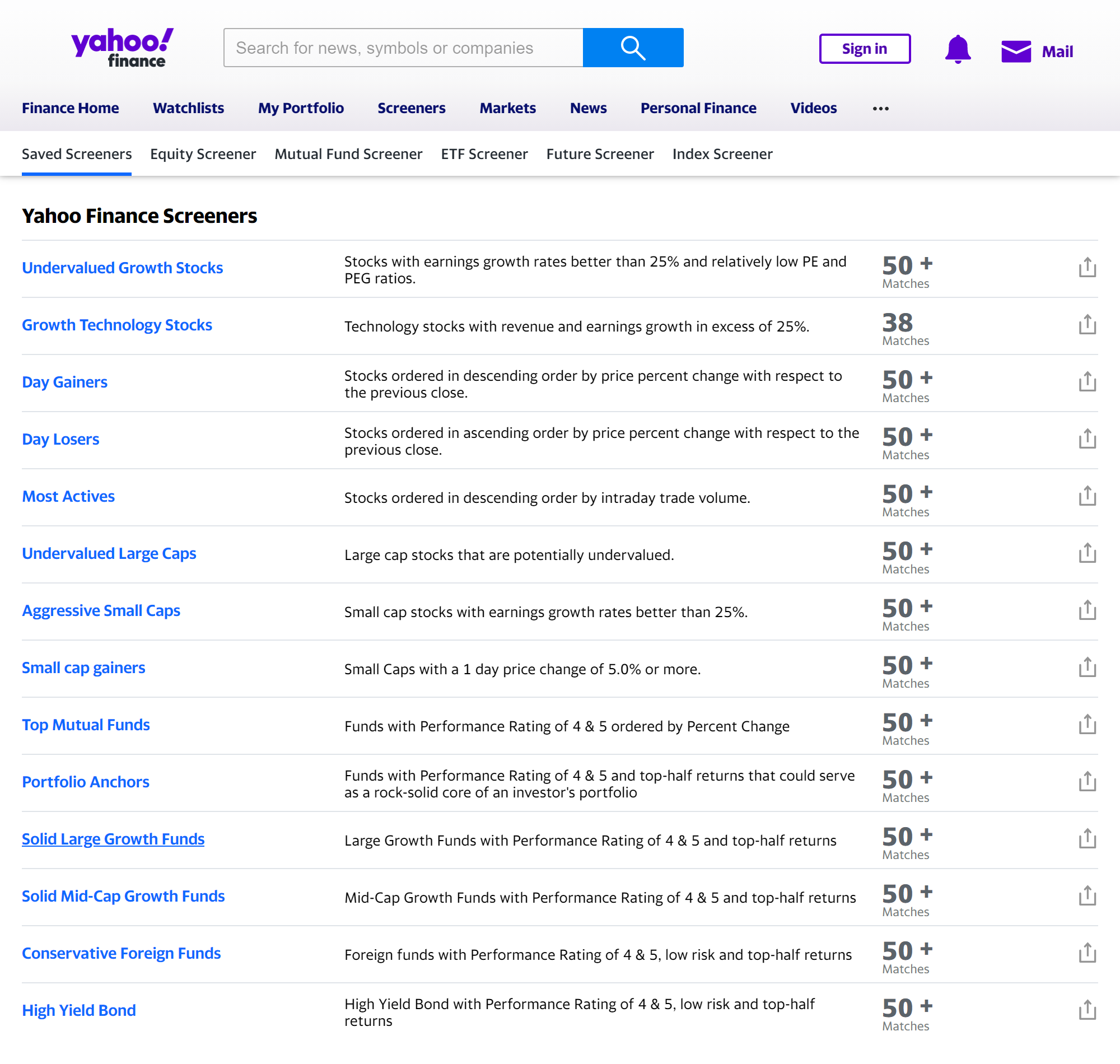Share the Portfolio Anchors screener
The width and height of the screenshot is (1120, 1064).
point(1087,782)
